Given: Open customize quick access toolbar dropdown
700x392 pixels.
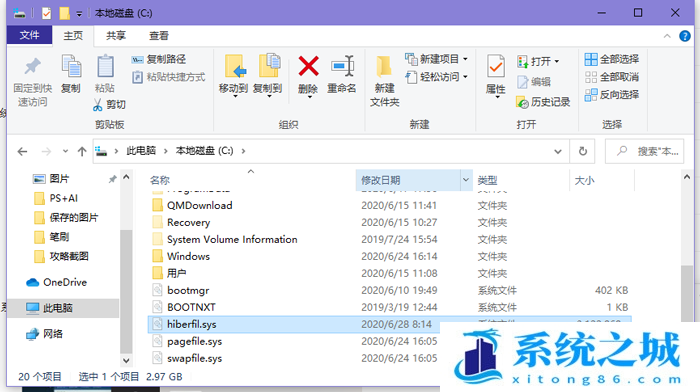Looking at the screenshot, I should [79, 14].
